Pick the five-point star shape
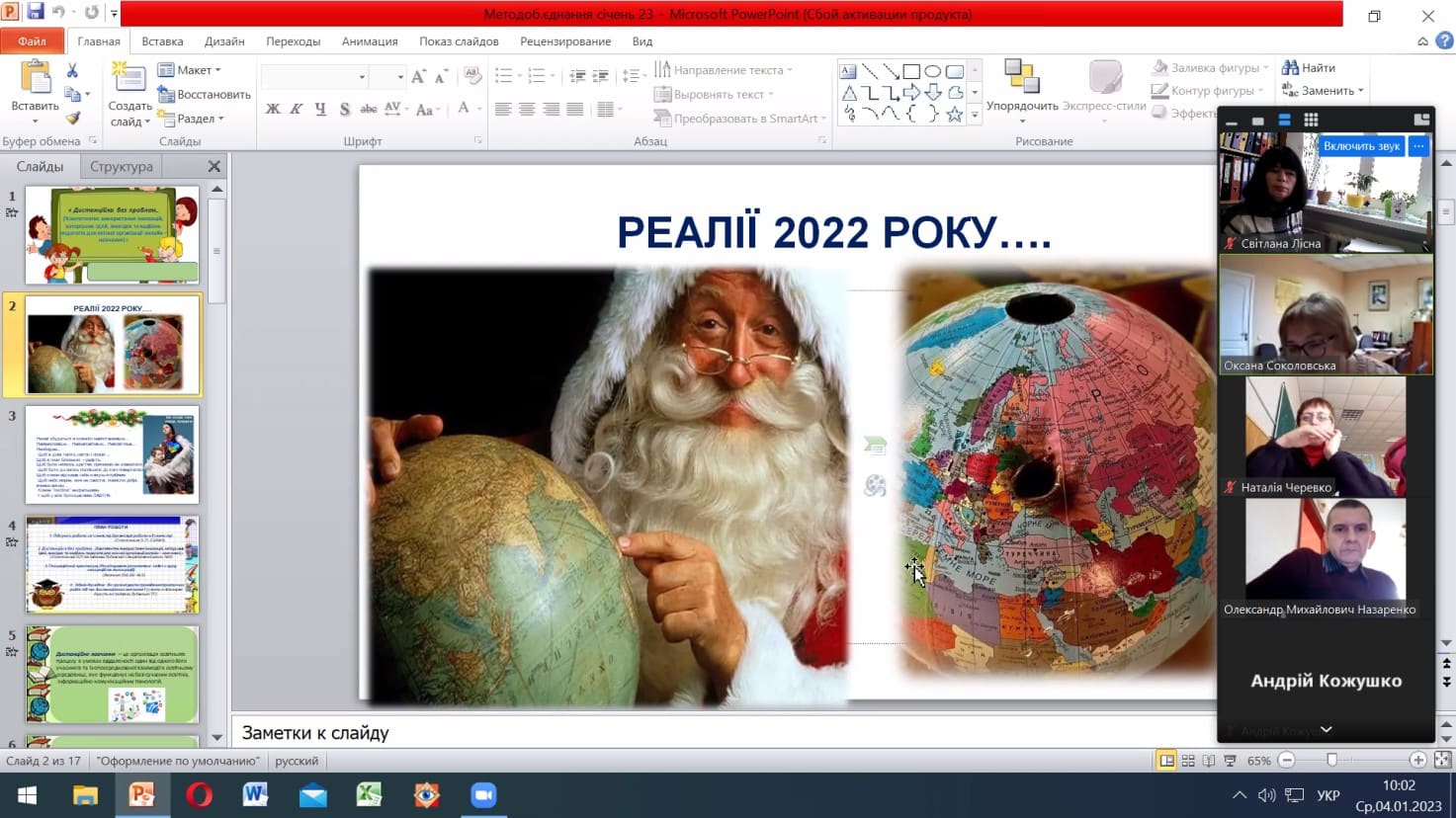Viewport: 1456px width, 818px height. coord(954,115)
